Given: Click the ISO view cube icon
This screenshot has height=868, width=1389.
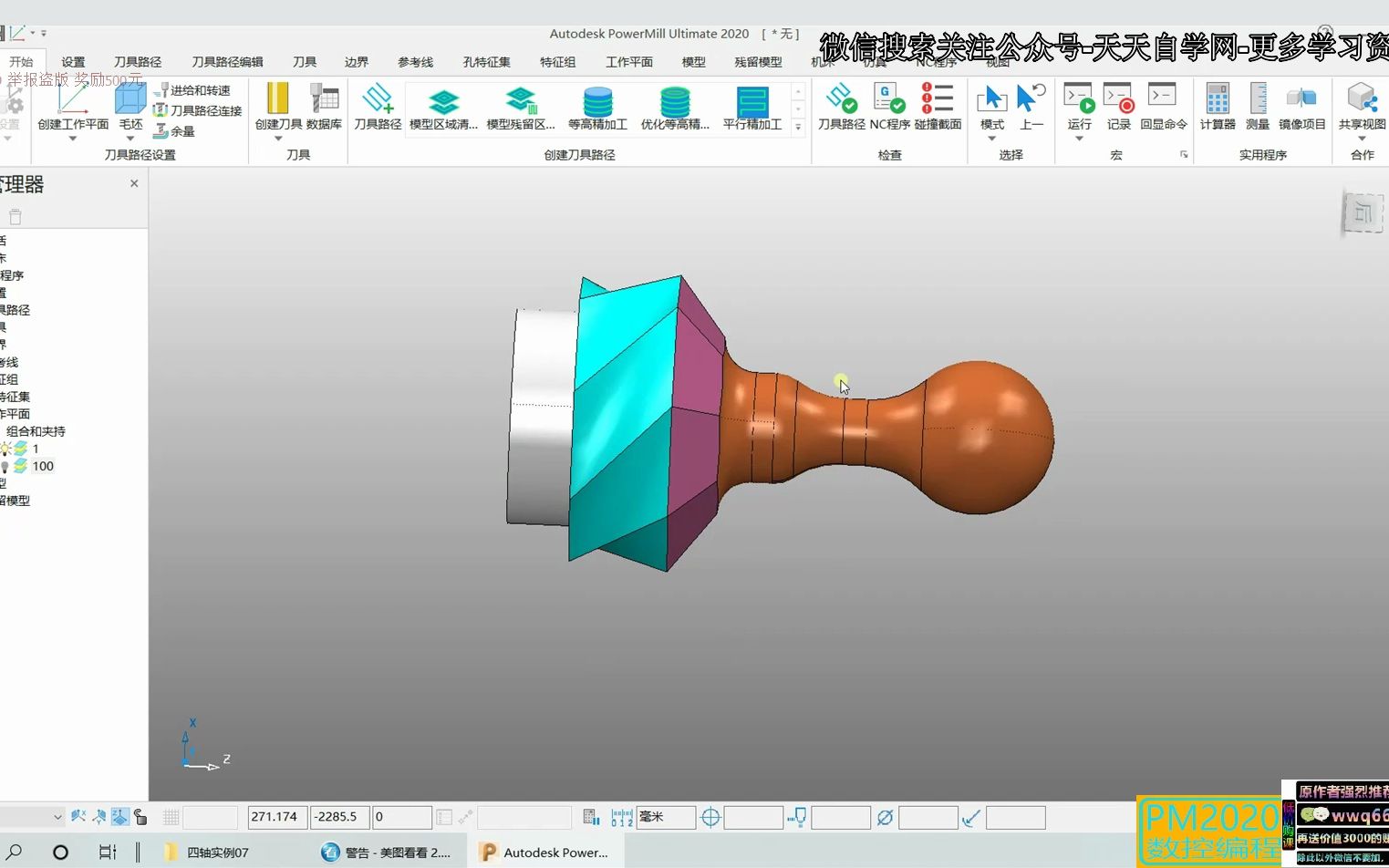Looking at the screenshot, I should coord(1363,213).
